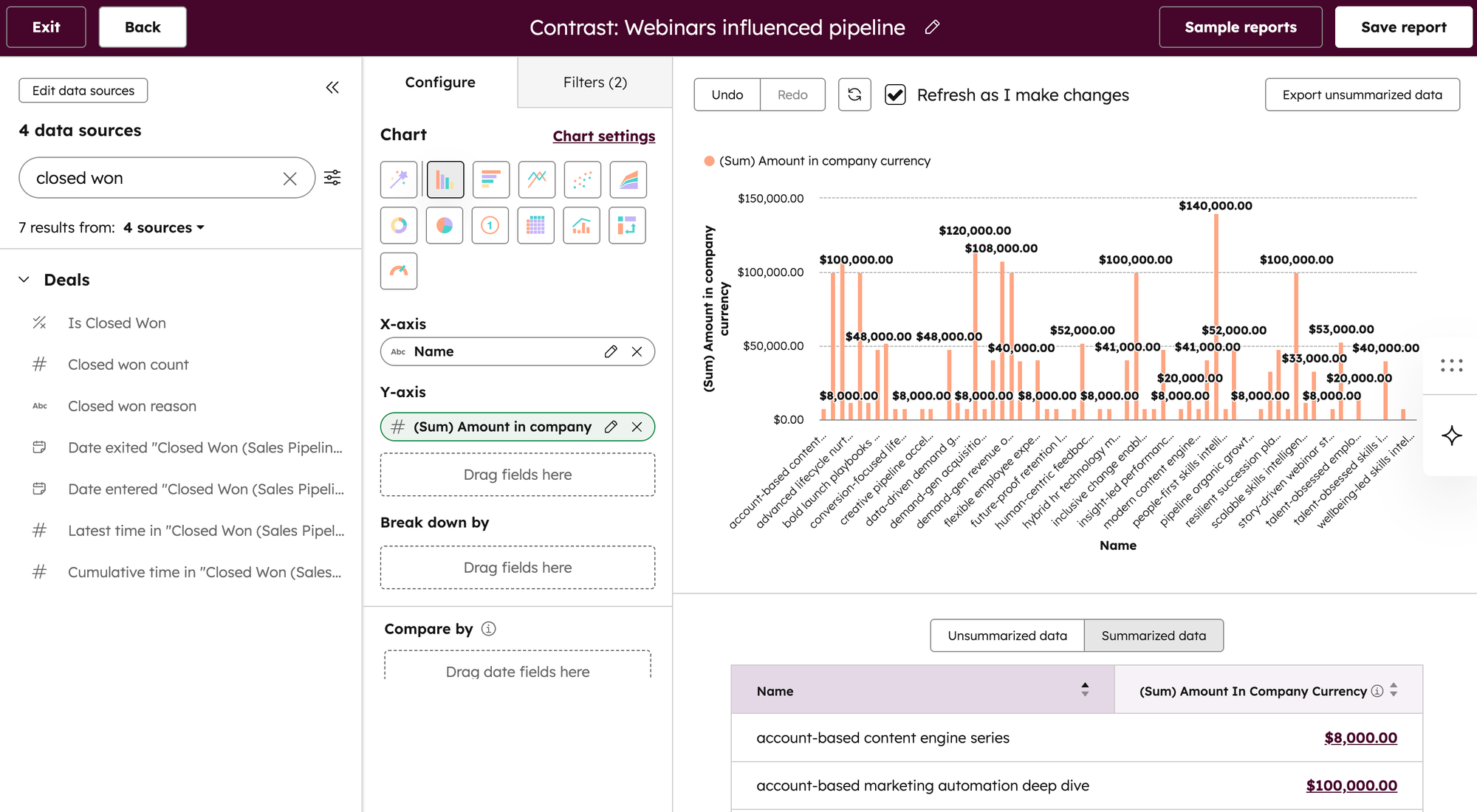Switch to Unsummarized data view
This screenshot has height=812, width=1477.
(x=1007, y=636)
